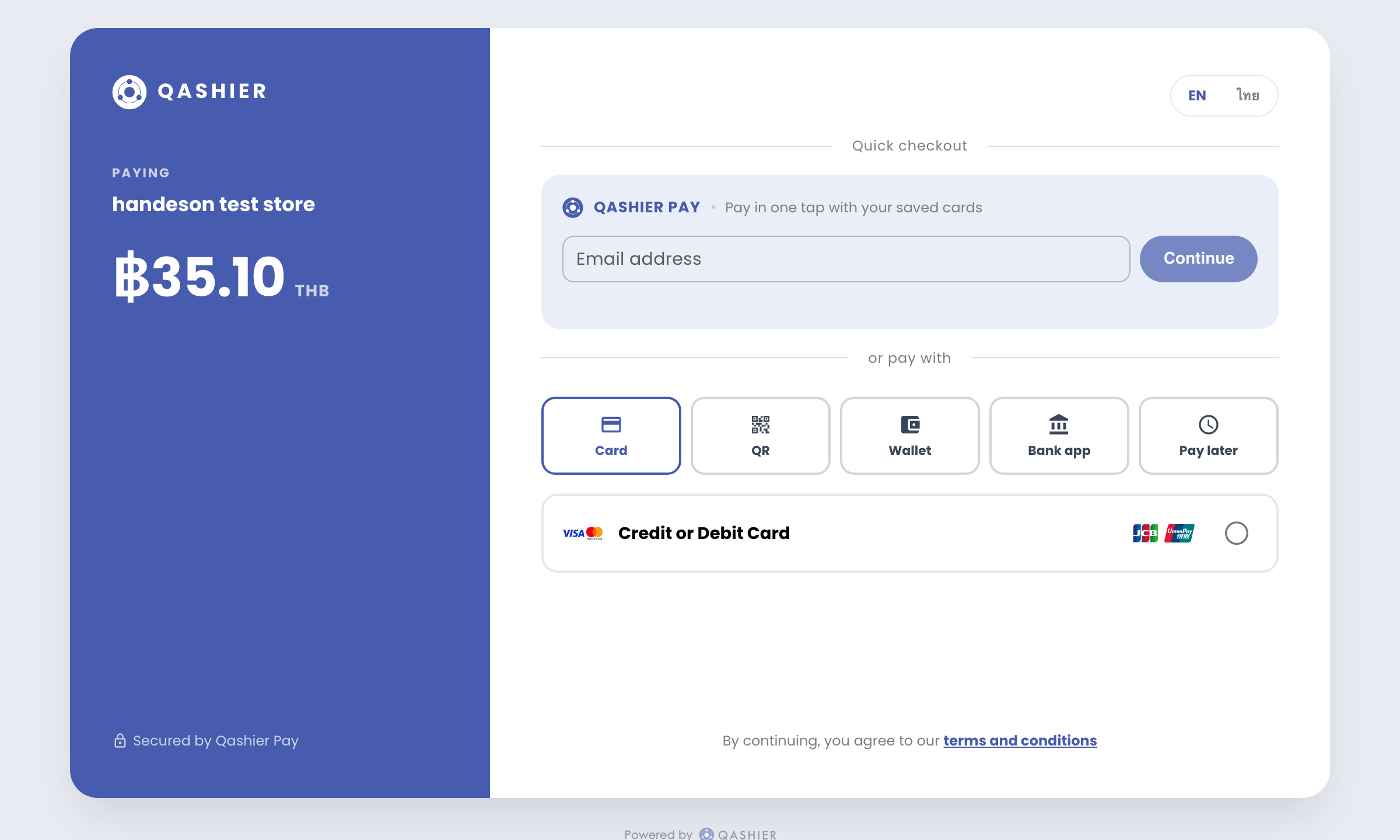Click the Powered by Qashier footer logo

click(738, 834)
